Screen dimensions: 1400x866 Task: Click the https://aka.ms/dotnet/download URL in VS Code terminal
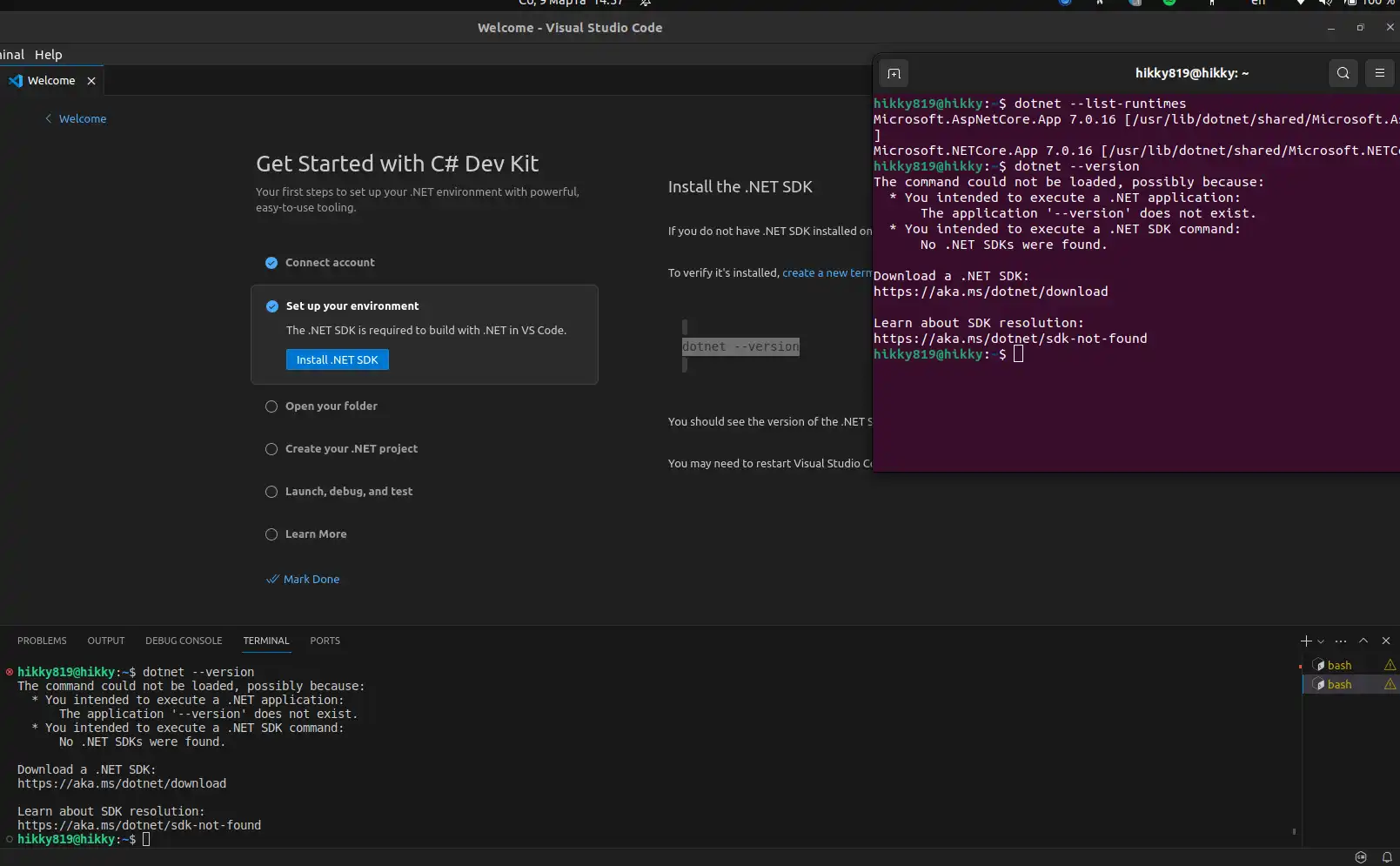tap(122, 783)
